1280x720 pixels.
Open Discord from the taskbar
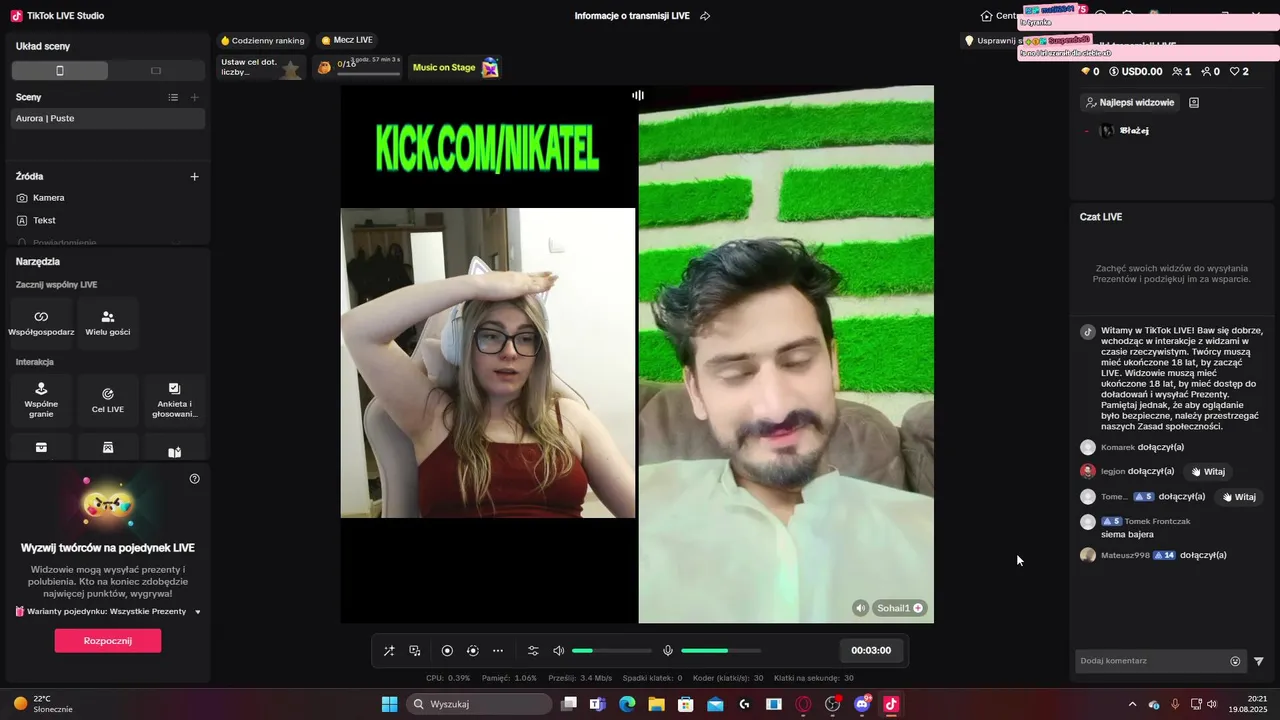862,704
